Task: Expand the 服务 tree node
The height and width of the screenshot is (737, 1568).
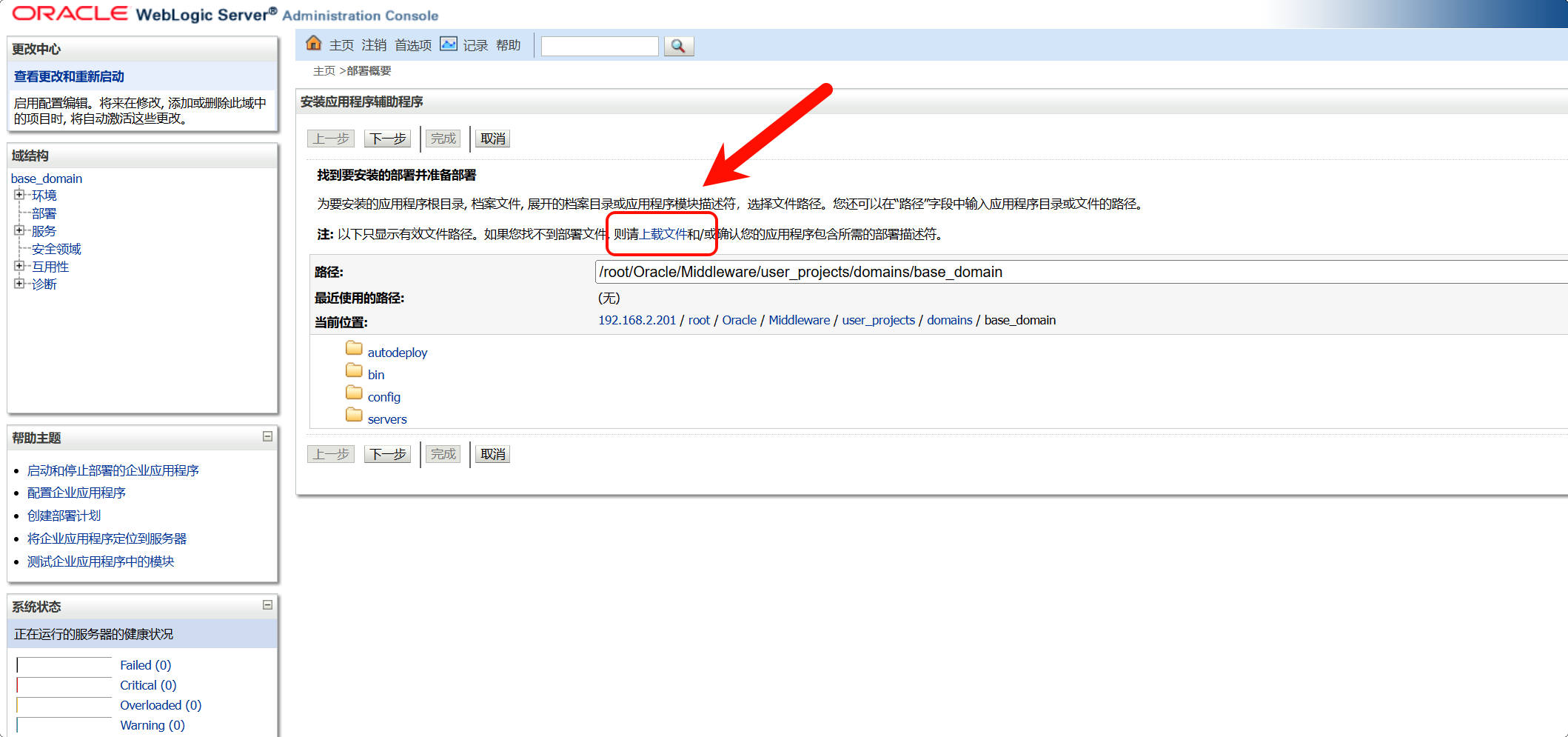Action: pos(19,231)
